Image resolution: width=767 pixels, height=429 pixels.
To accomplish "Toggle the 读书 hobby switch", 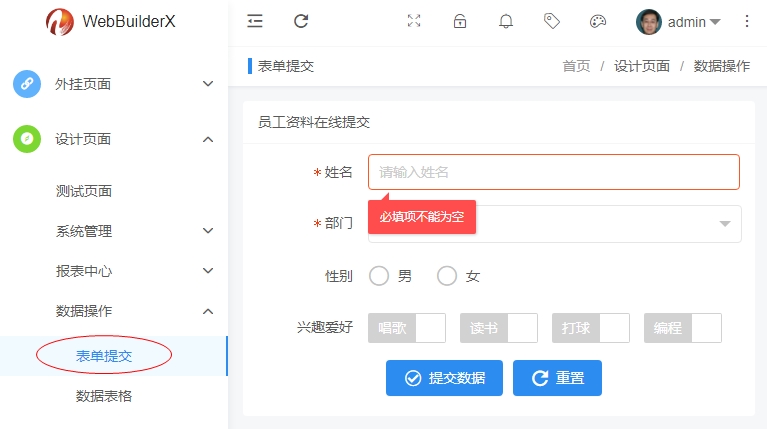I will (499, 328).
